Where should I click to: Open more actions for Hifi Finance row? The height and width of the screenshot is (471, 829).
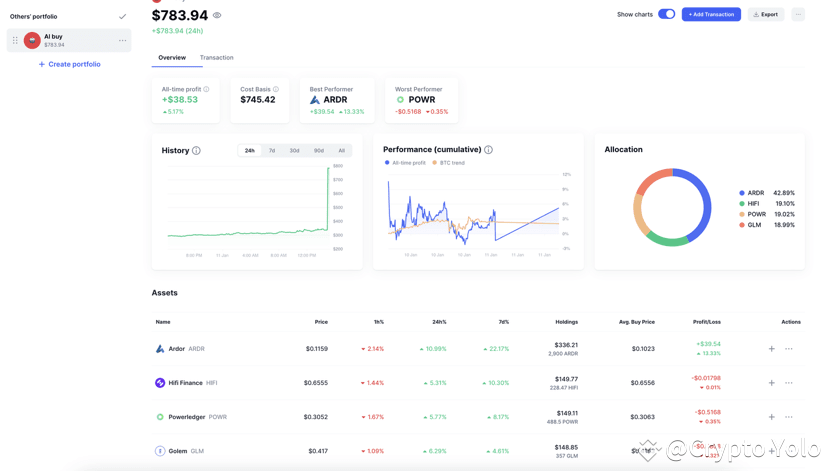click(x=789, y=383)
